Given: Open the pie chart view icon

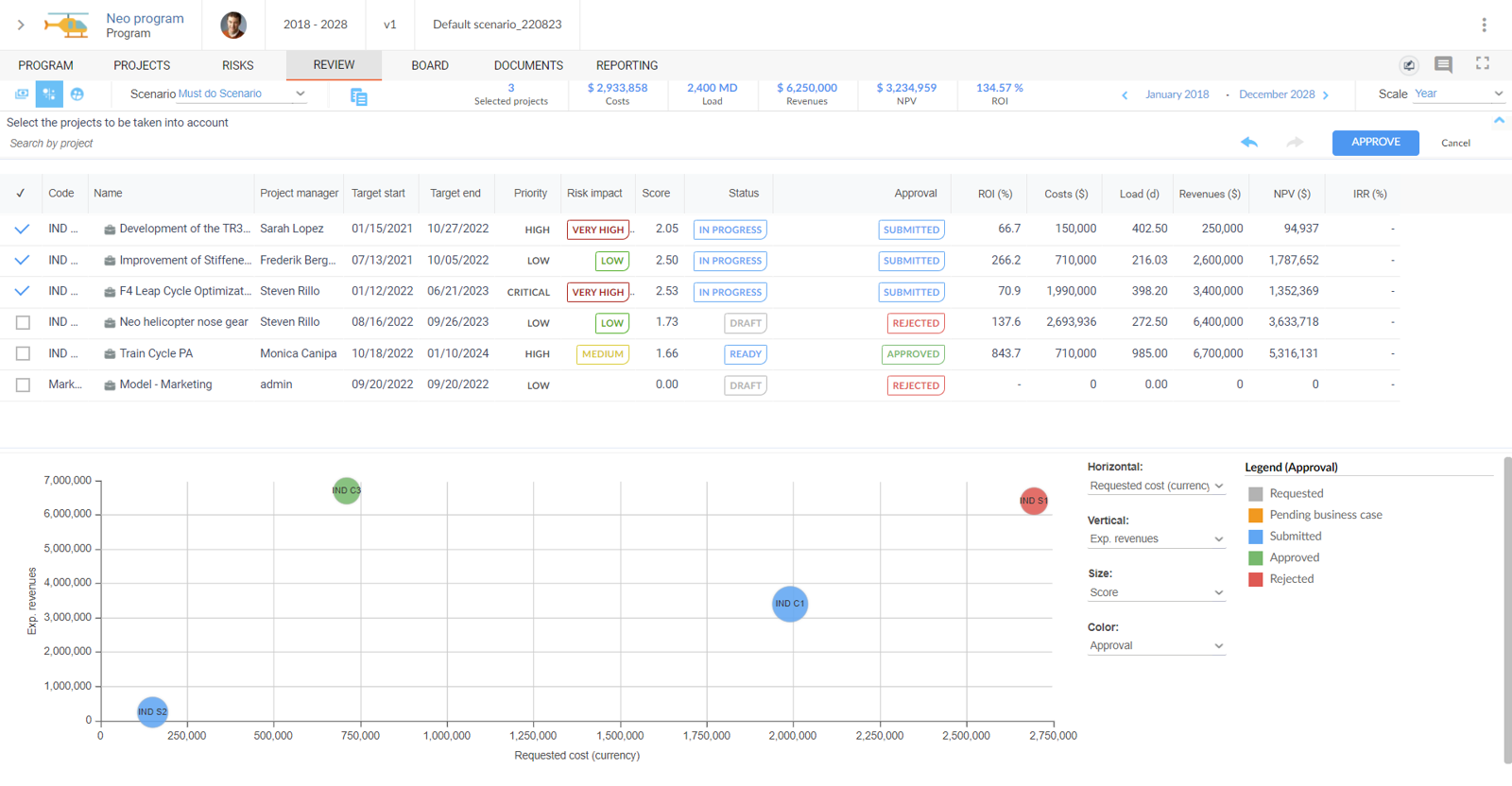Looking at the screenshot, I should point(77,94).
